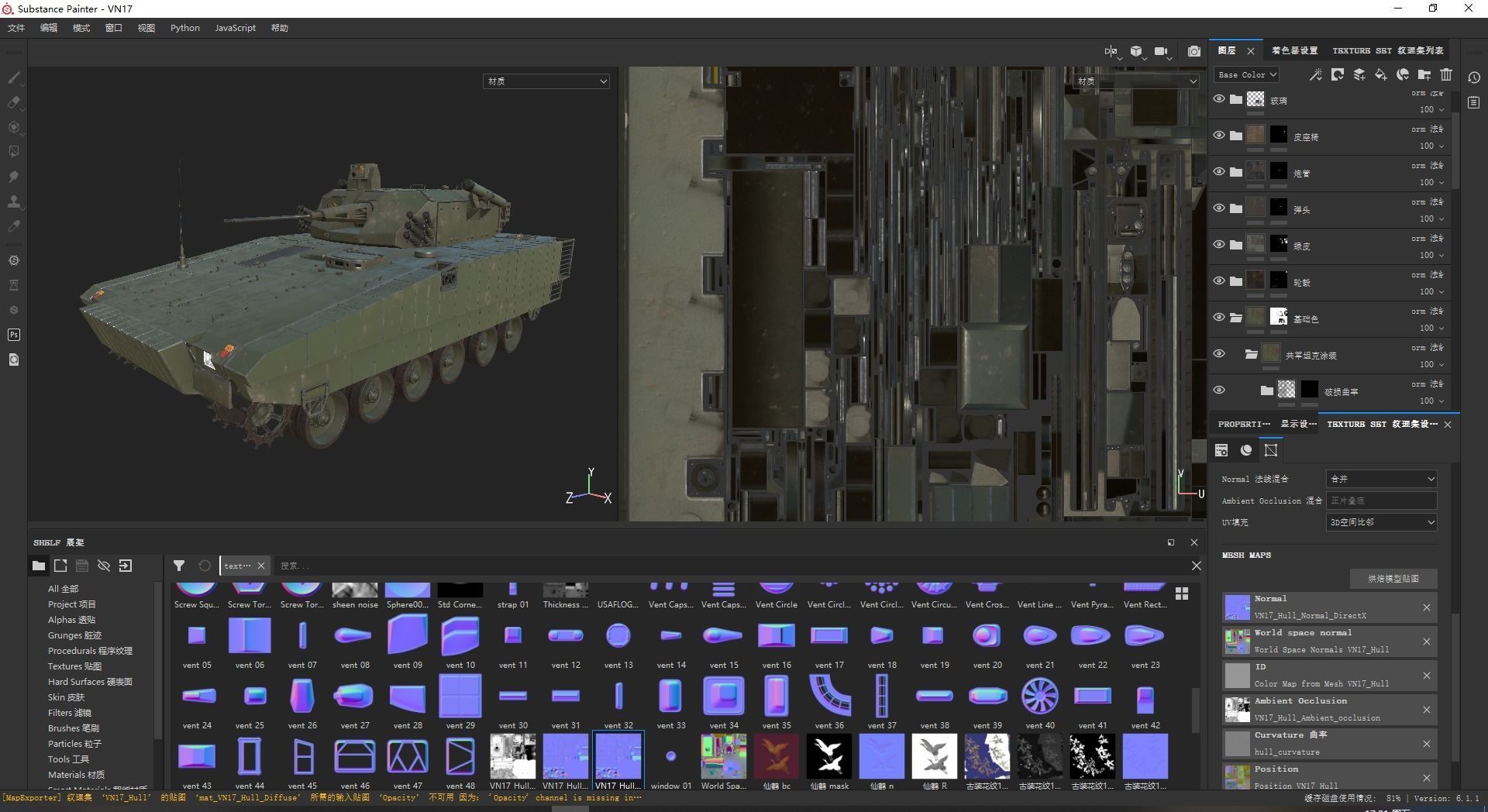
Task: Open the History panel clock icon
Action: [1474, 77]
